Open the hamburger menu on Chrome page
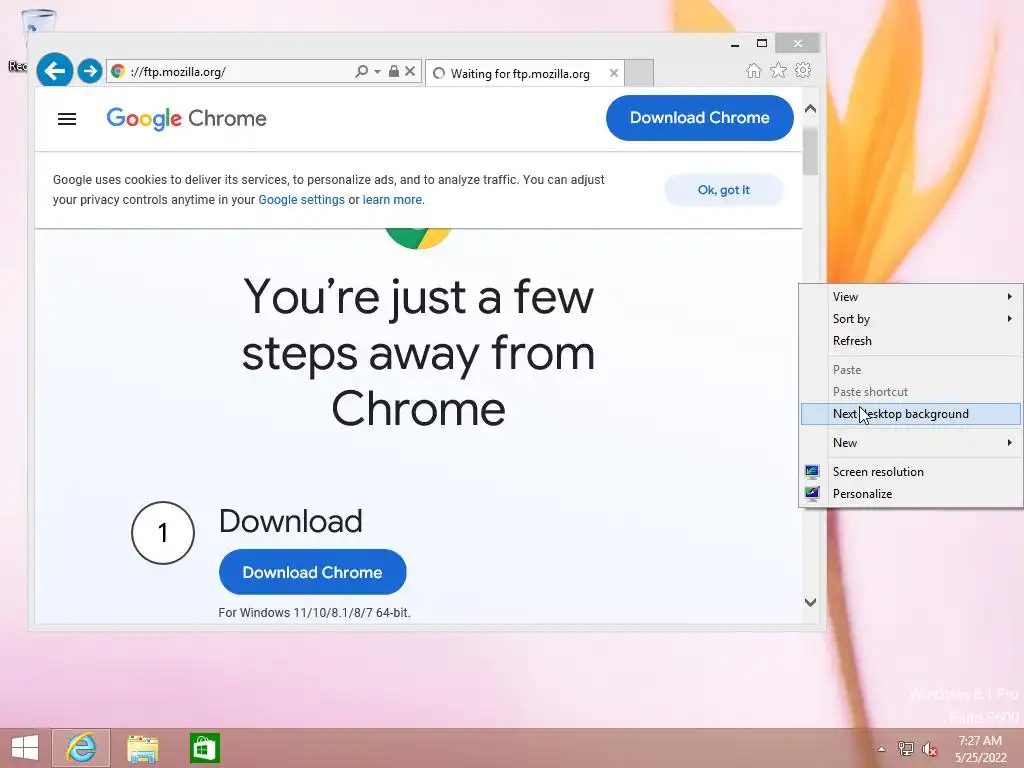Screen dimensions: 1024x768 tap(67, 119)
